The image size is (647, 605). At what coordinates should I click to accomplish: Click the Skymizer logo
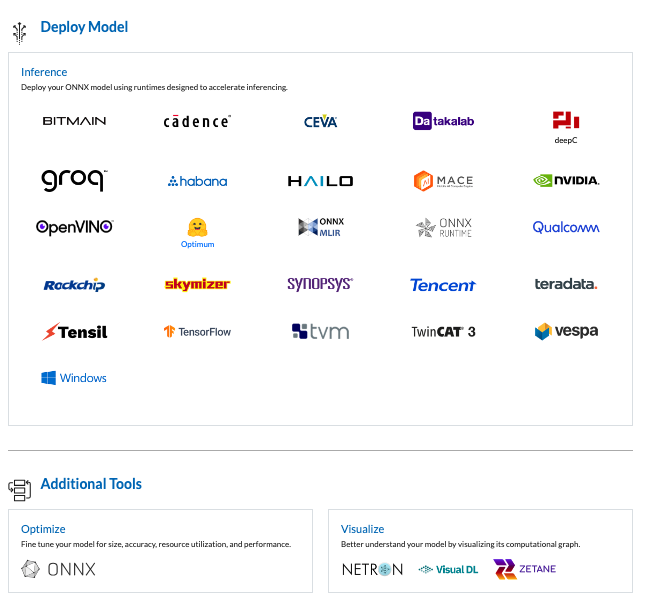[197, 284]
